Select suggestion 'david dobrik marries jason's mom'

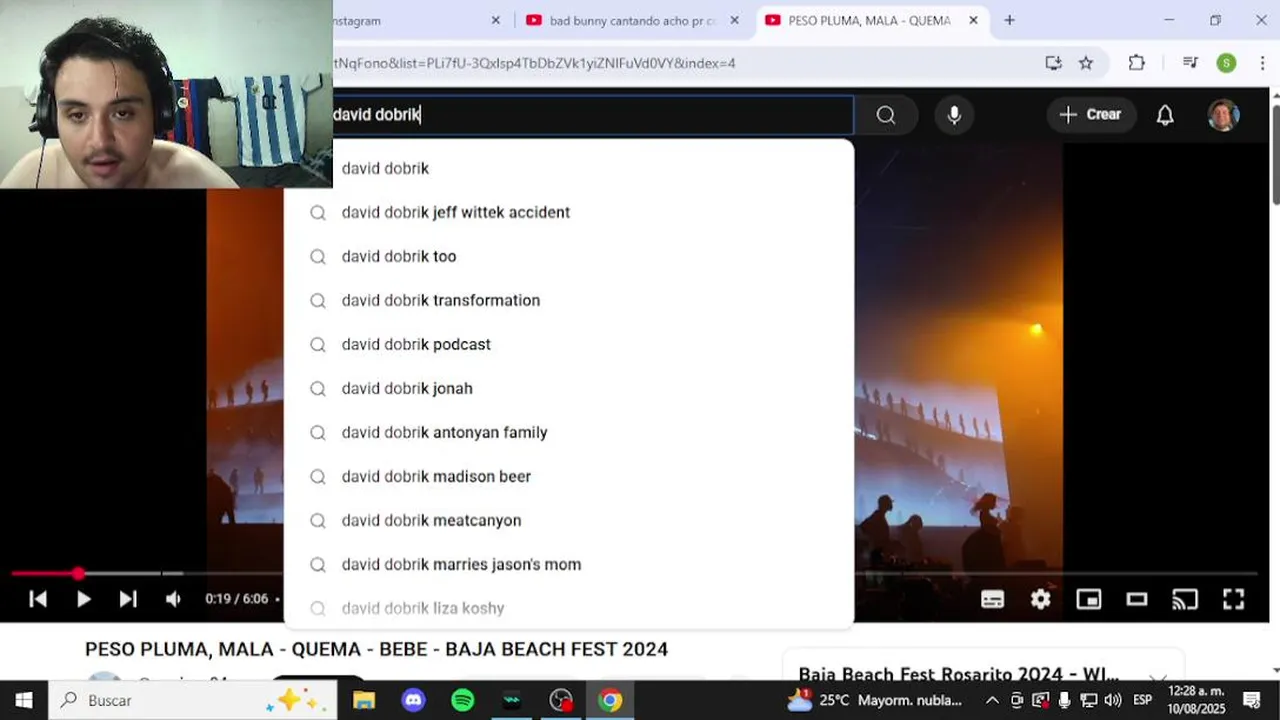(x=569, y=564)
